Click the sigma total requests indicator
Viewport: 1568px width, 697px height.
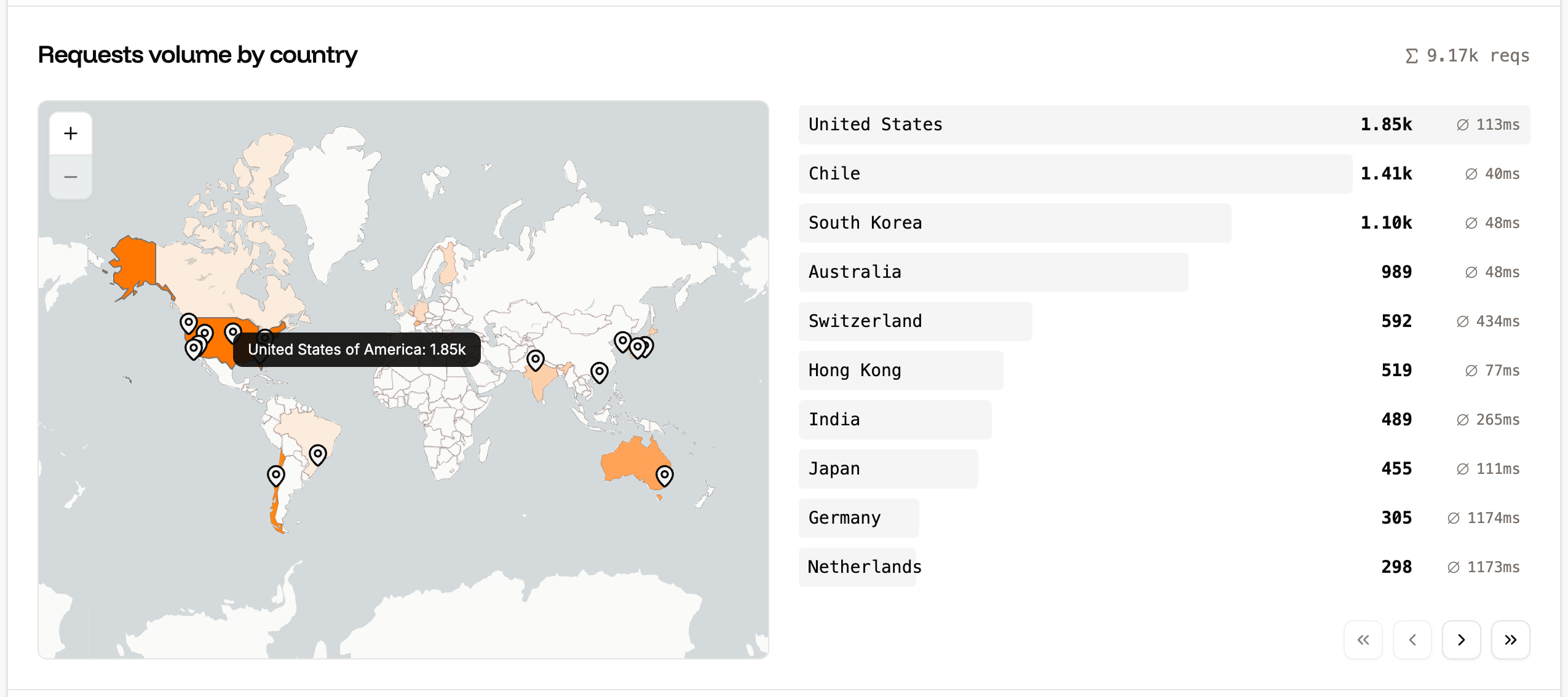(1467, 55)
